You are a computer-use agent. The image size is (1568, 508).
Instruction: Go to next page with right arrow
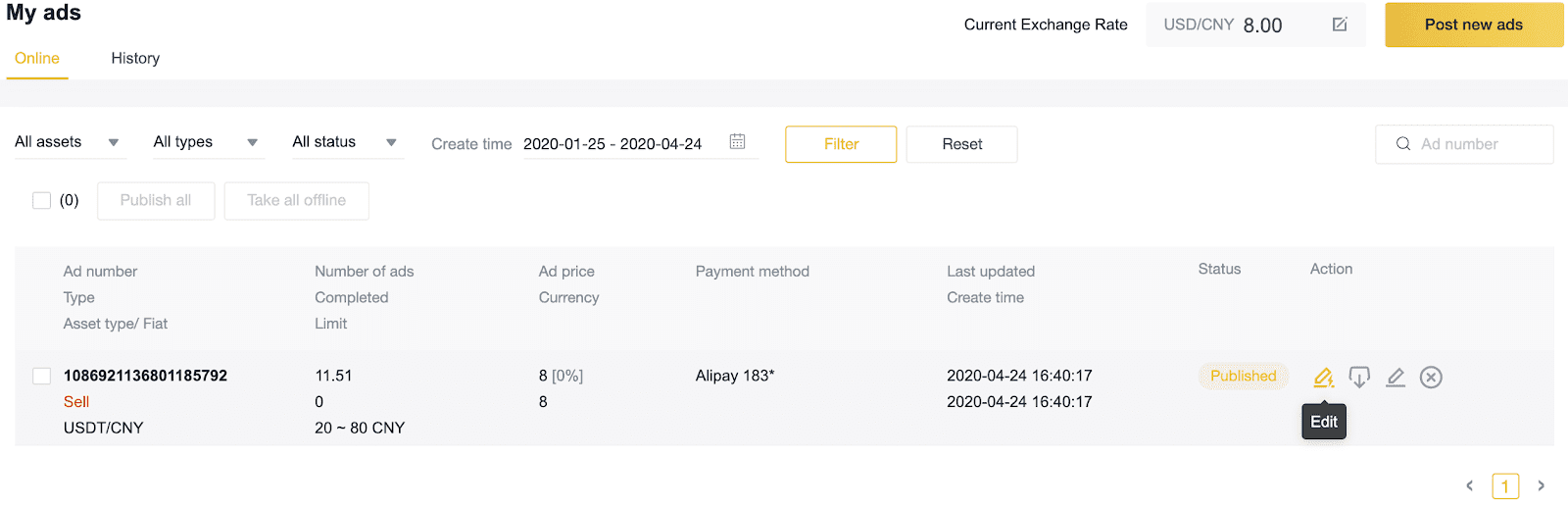(1541, 485)
